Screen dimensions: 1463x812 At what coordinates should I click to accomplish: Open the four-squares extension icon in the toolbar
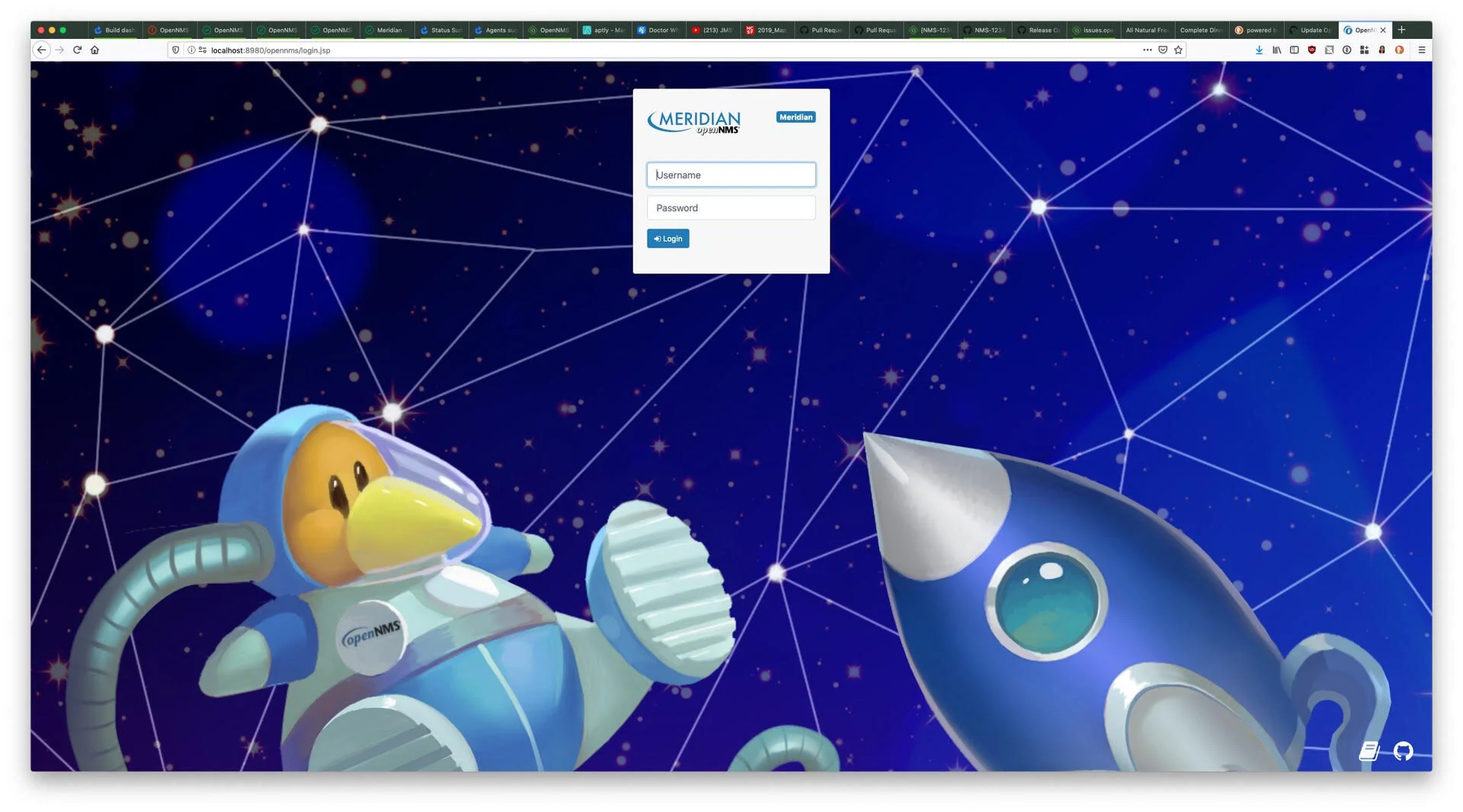click(1364, 50)
